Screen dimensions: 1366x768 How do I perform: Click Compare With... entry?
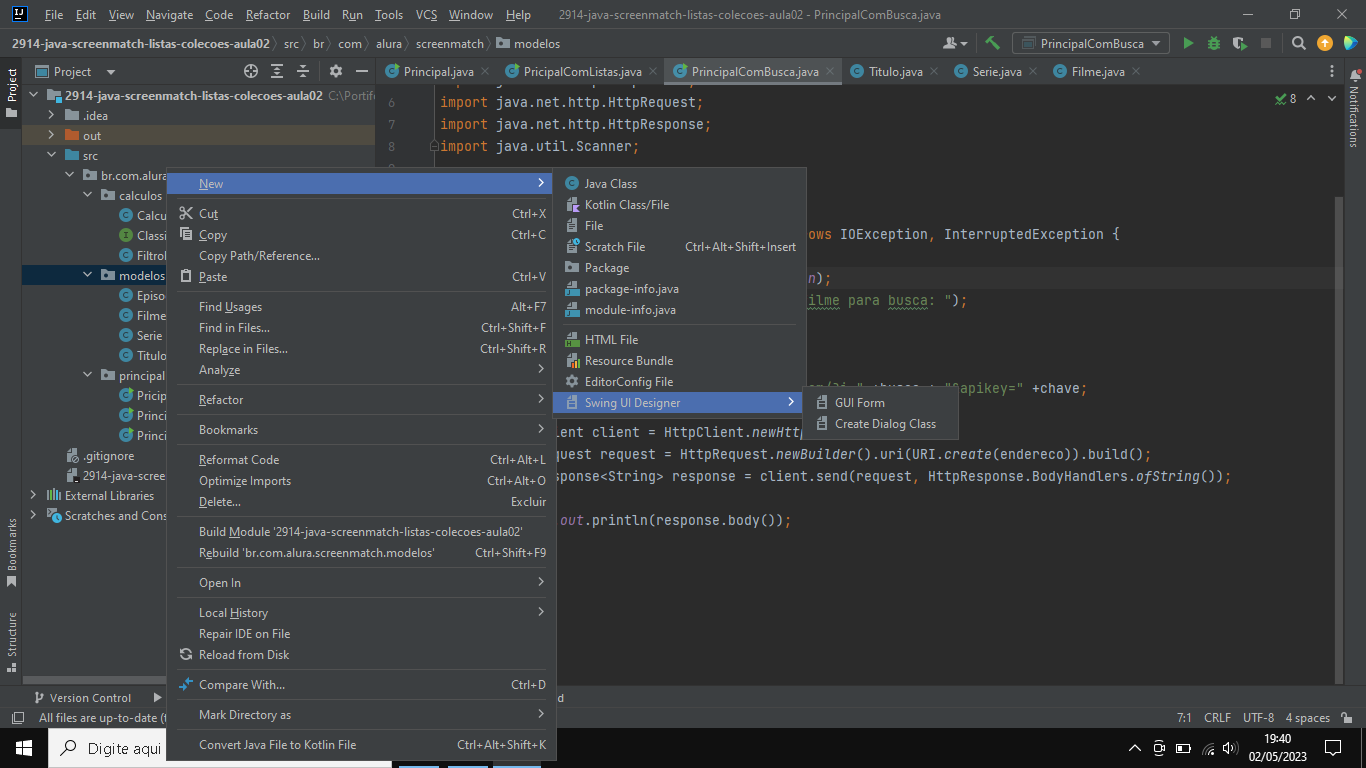click(x=361, y=685)
